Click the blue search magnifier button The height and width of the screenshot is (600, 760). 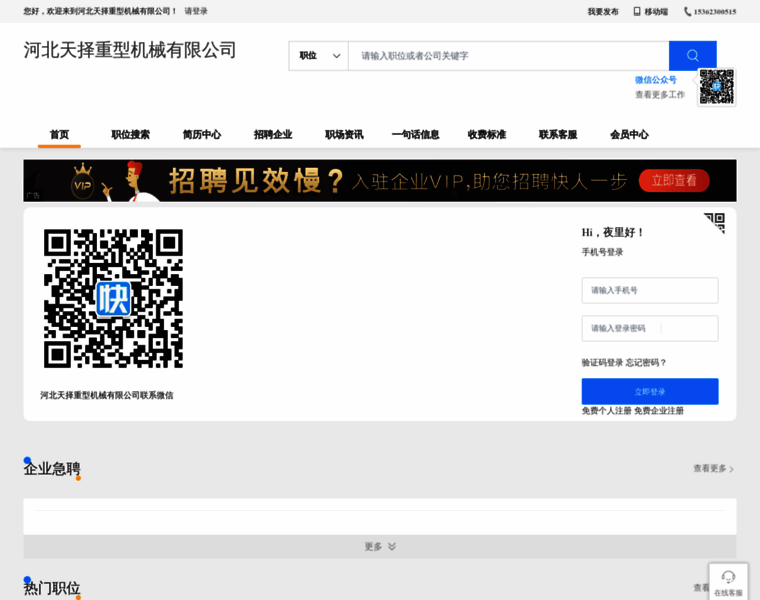click(692, 56)
